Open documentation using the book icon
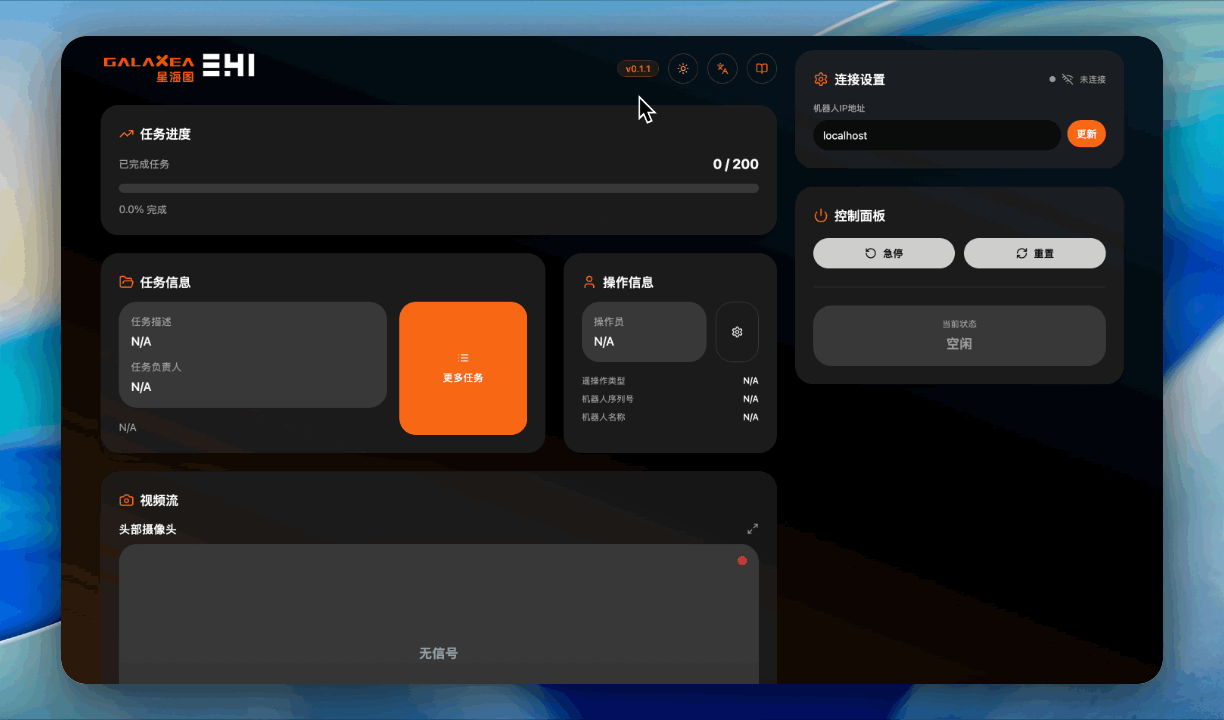The width and height of the screenshot is (1224, 720). pos(761,68)
